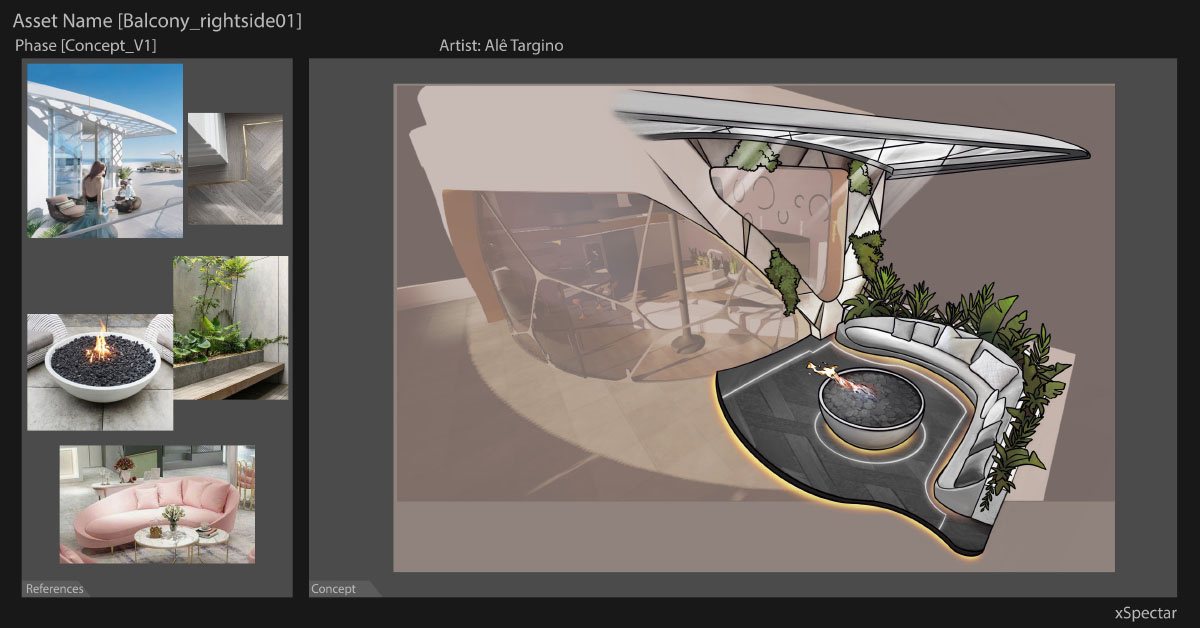Switch to the References tab label

tap(55, 589)
